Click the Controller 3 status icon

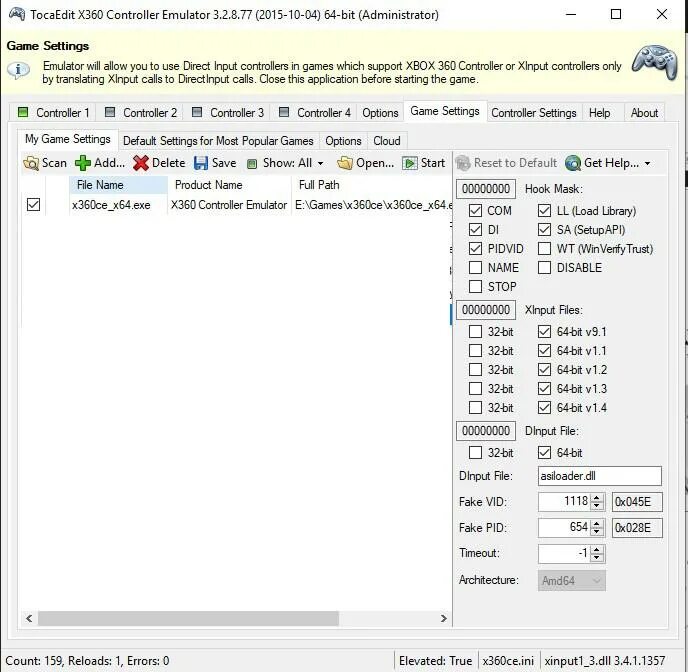(x=197, y=112)
